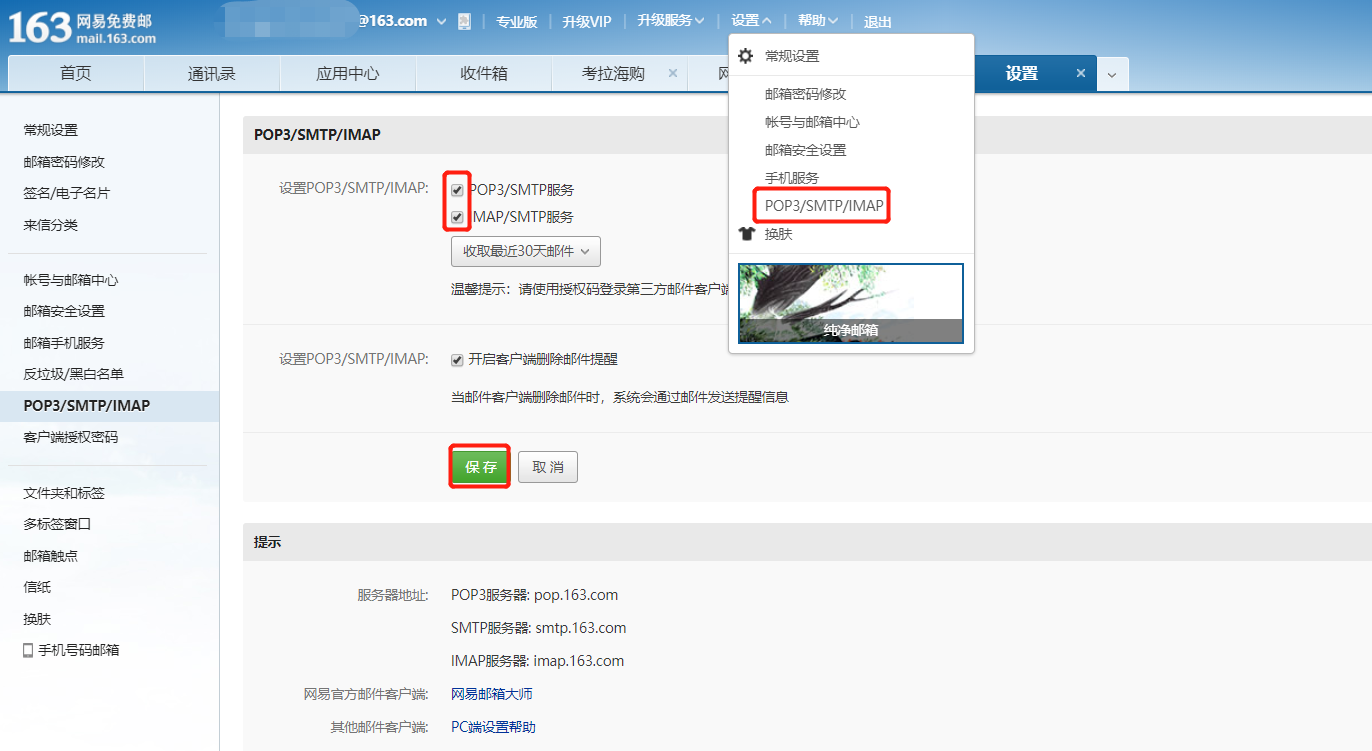Click the smtp.163.com server address text

coord(581,628)
